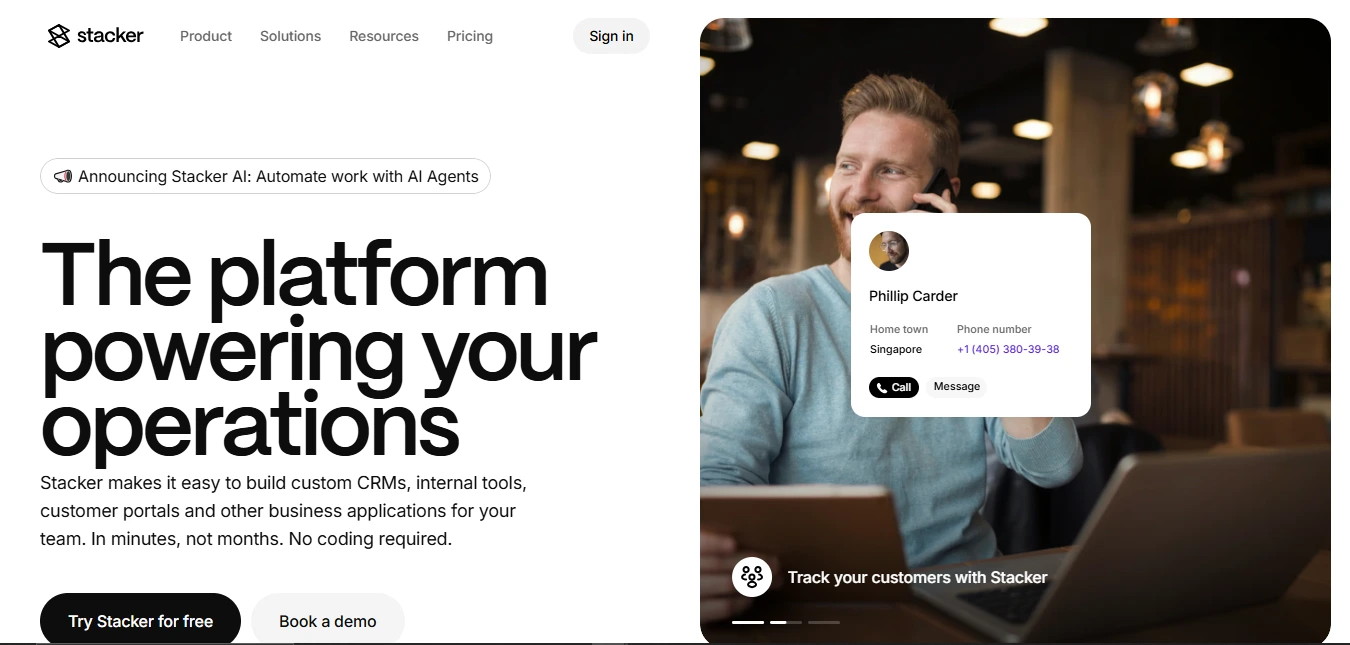Screen dimensions: 1350x645
Task: Open the Stacker AI announcement banner
Action: pyautogui.click(x=265, y=176)
